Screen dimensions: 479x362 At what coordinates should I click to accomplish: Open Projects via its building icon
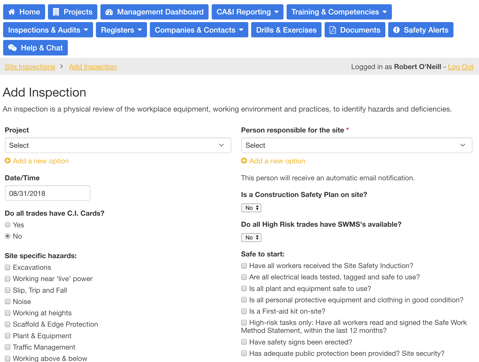tap(56, 12)
